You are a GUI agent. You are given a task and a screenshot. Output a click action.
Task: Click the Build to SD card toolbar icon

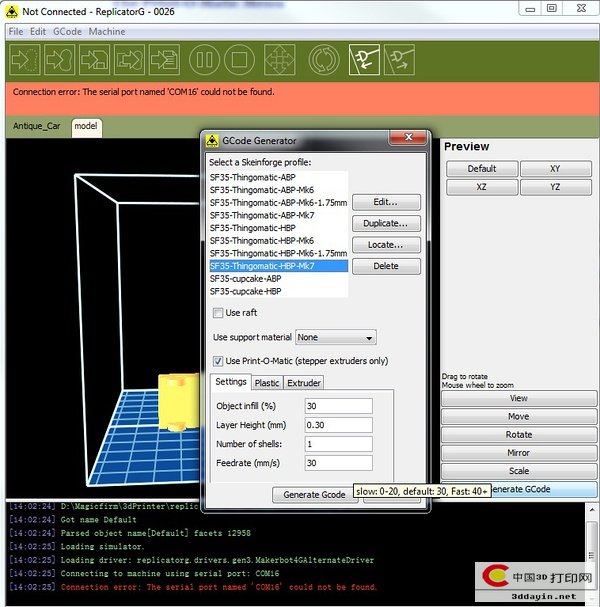click(94, 60)
